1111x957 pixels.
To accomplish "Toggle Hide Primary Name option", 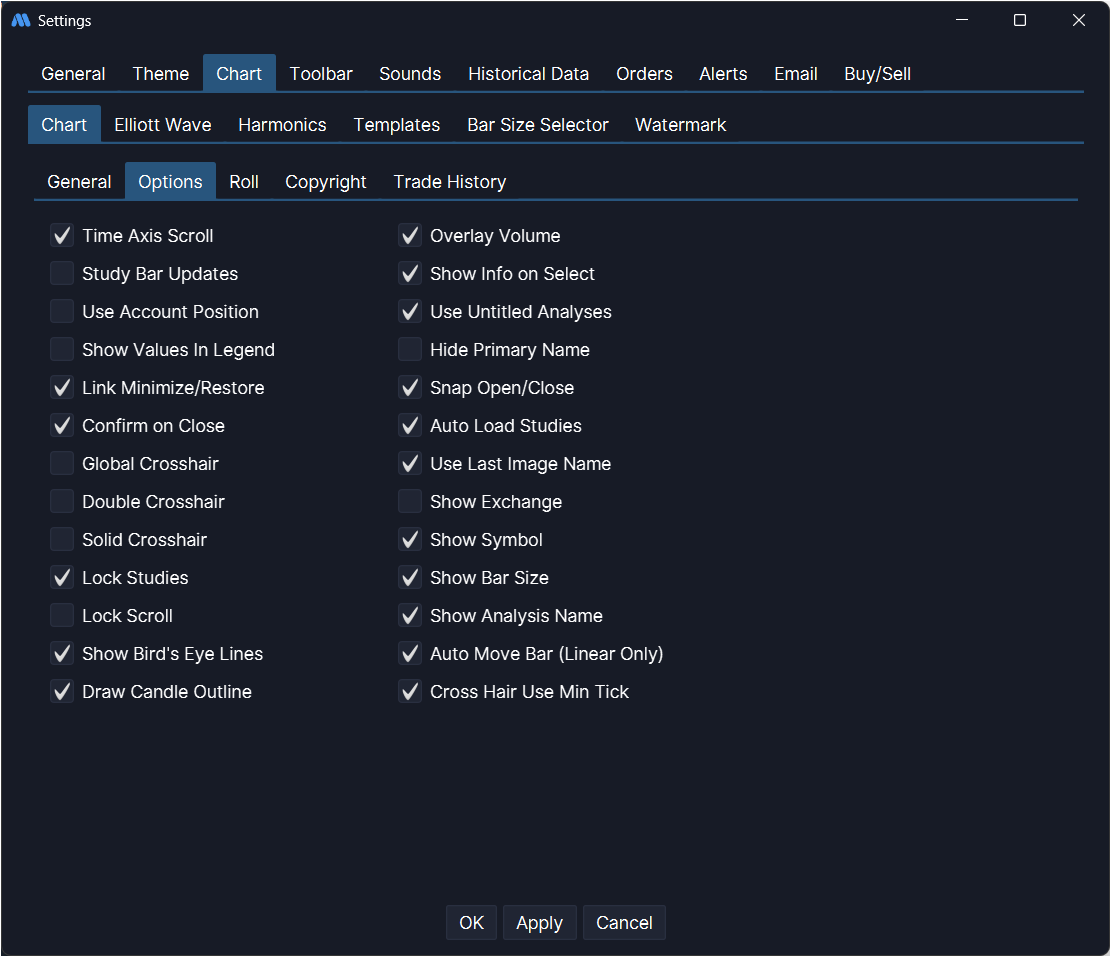I will (x=410, y=350).
